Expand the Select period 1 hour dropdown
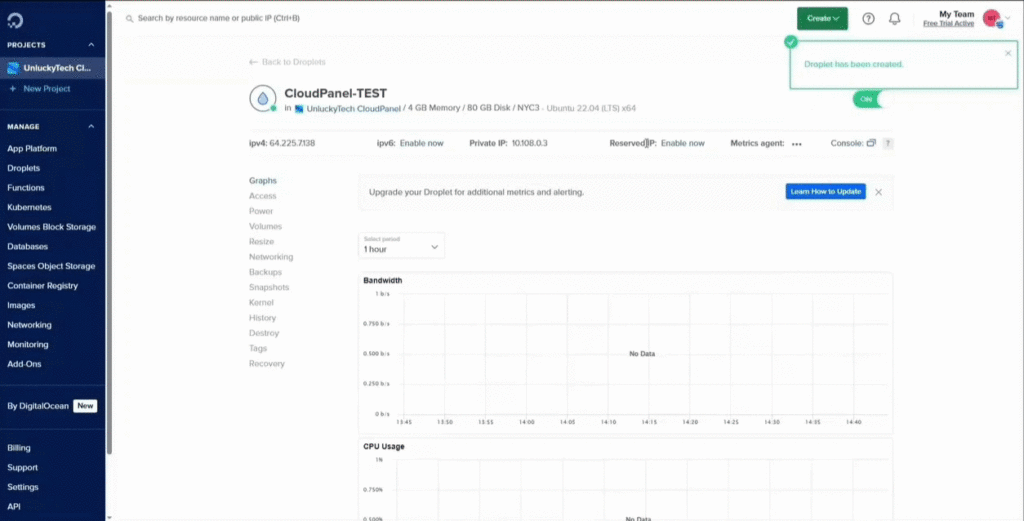 (401, 245)
